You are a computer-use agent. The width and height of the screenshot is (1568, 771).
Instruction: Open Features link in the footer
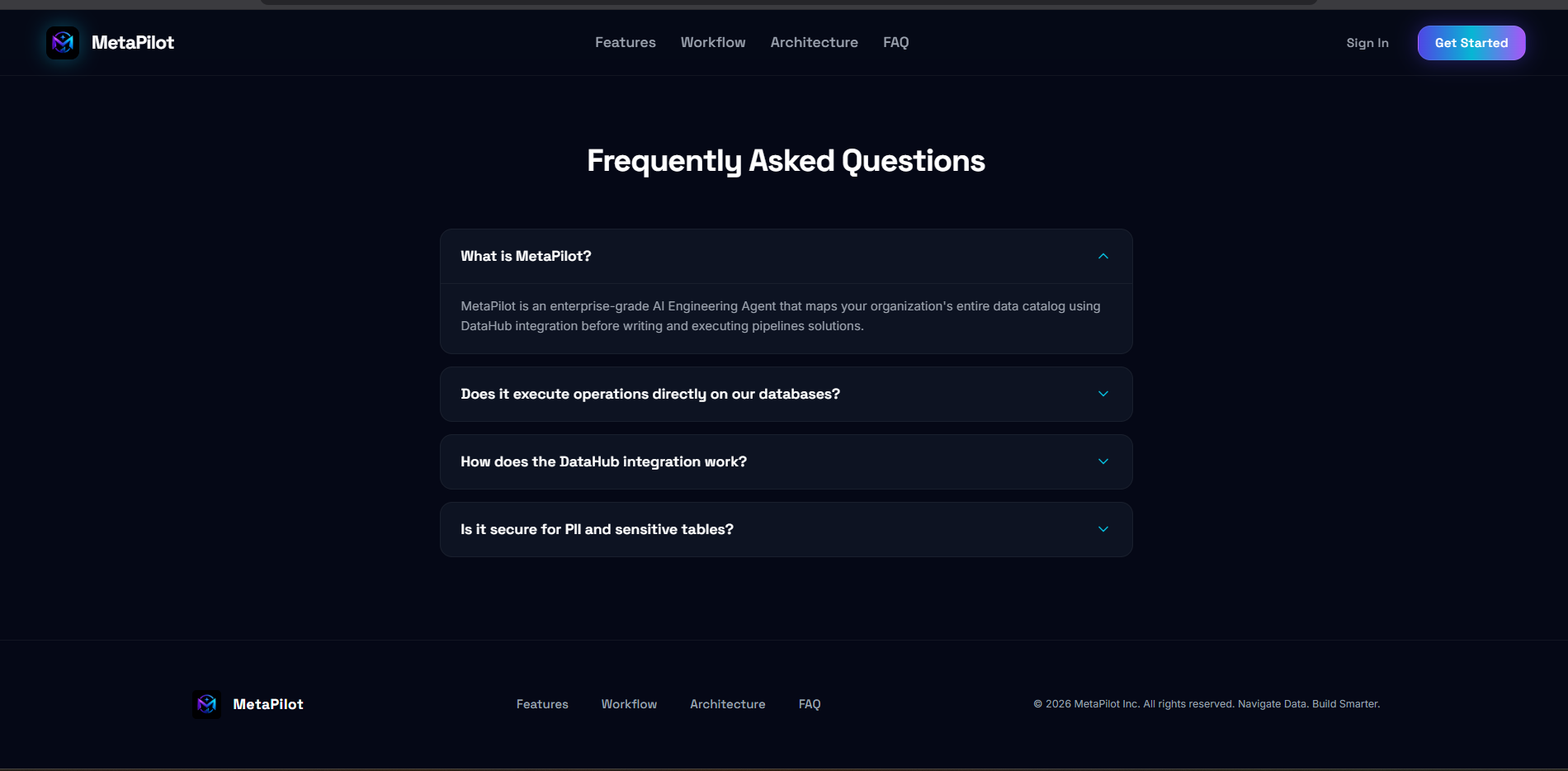coord(542,704)
